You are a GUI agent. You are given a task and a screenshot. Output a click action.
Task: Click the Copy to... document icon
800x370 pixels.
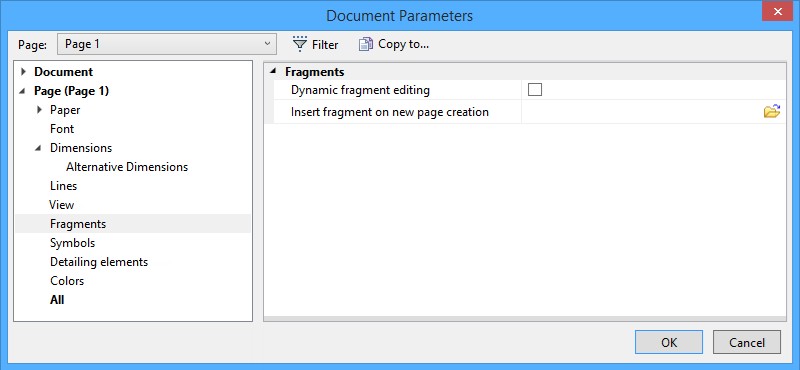pos(366,44)
